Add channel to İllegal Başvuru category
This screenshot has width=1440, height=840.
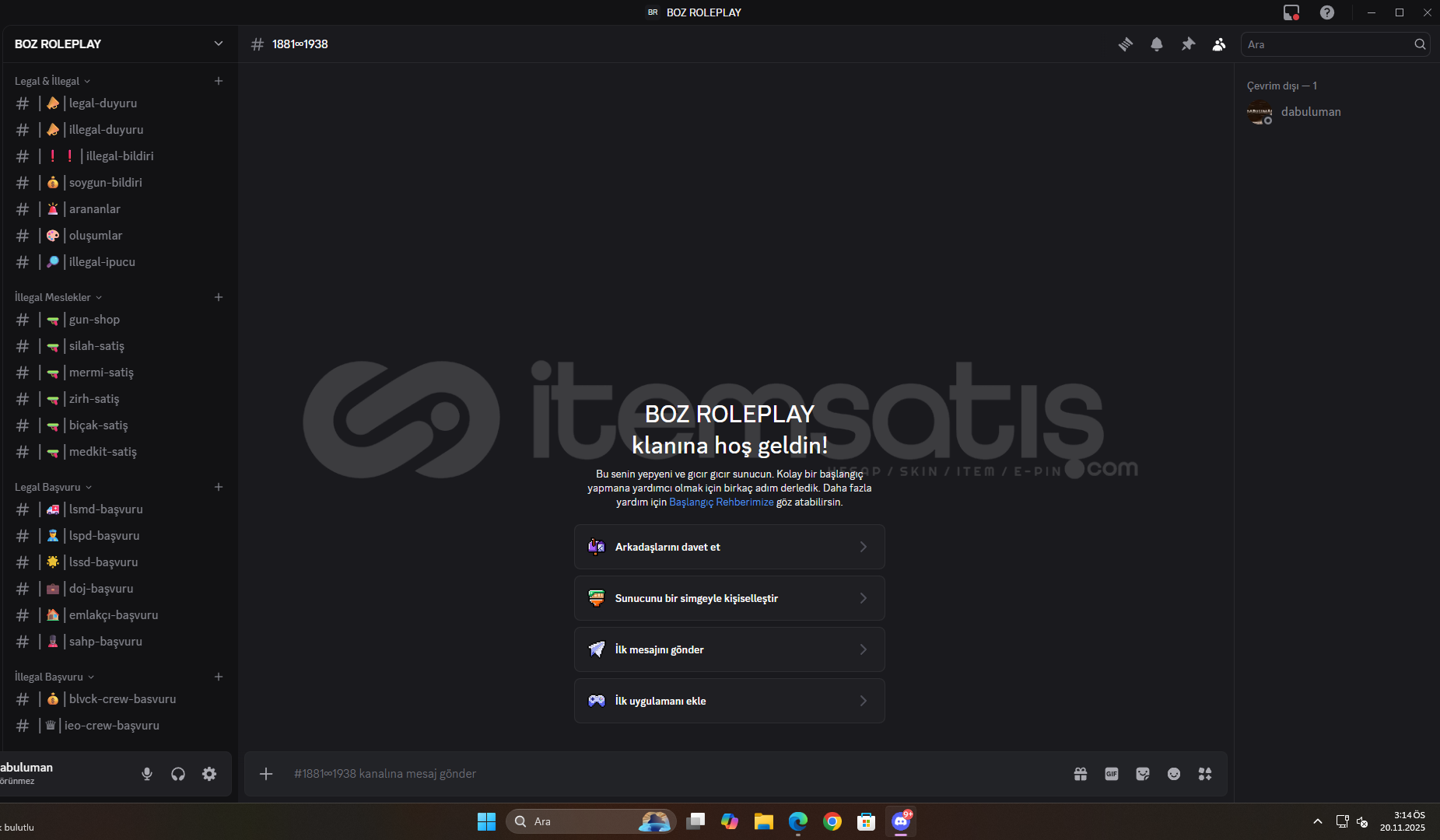(219, 677)
